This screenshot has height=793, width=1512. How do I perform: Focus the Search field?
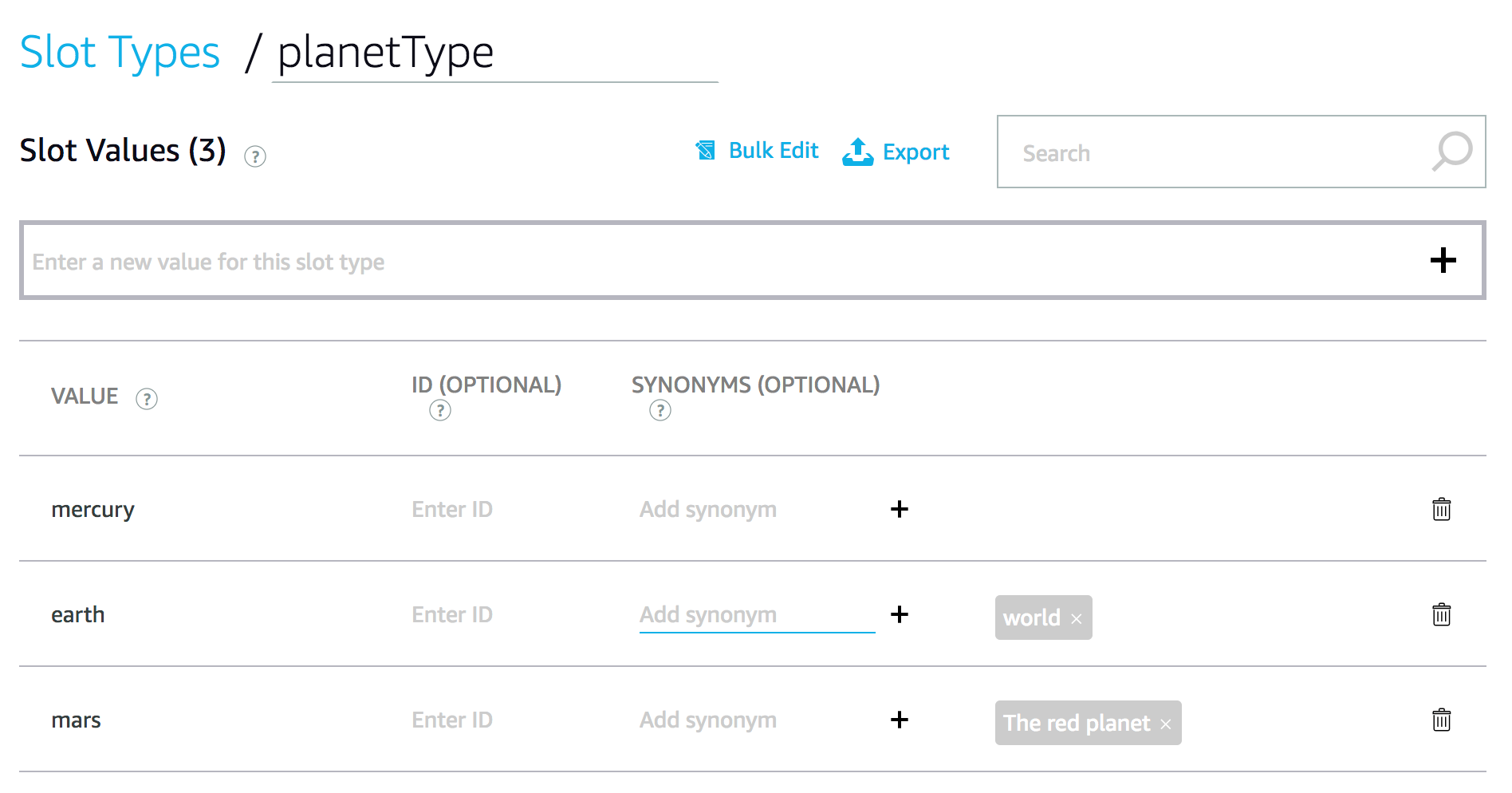coord(1212,152)
